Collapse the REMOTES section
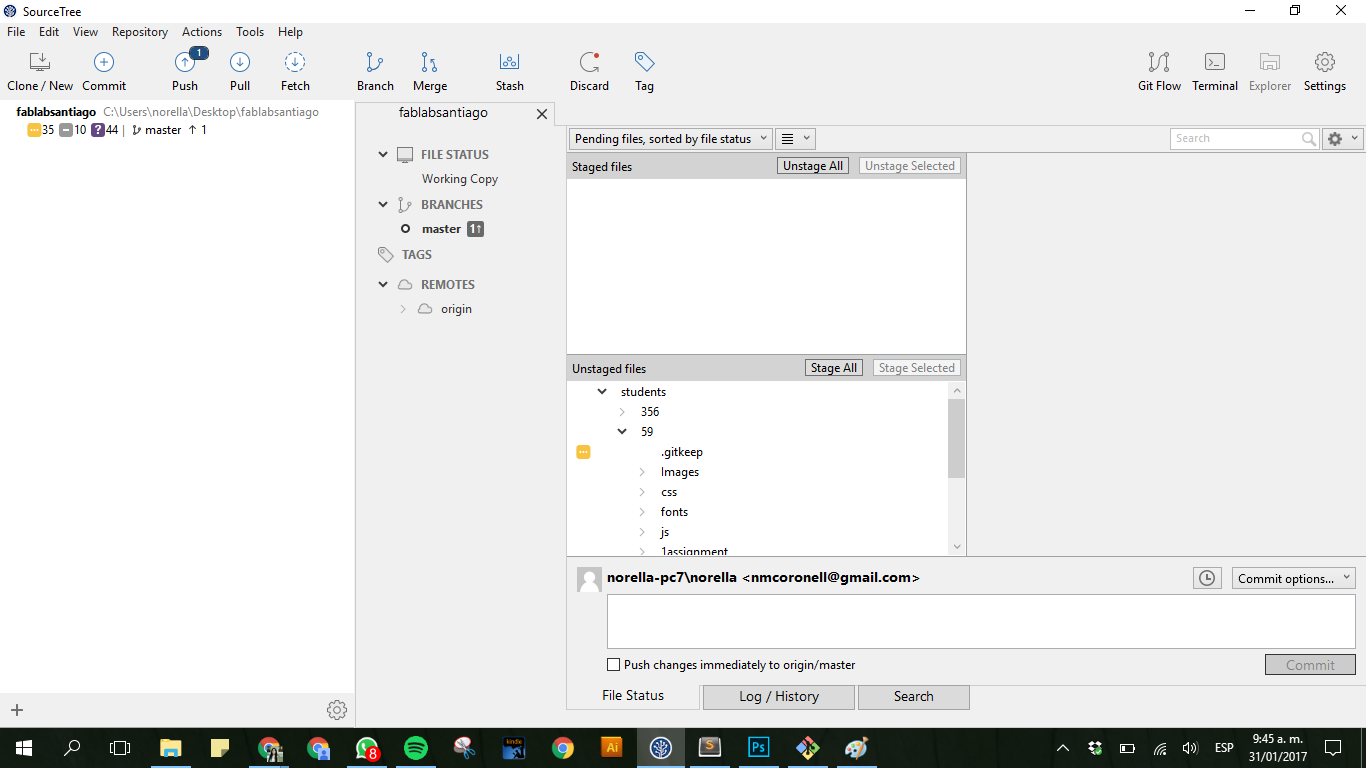Image resolution: width=1366 pixels, height=768 pixels. tap(383, 285)
